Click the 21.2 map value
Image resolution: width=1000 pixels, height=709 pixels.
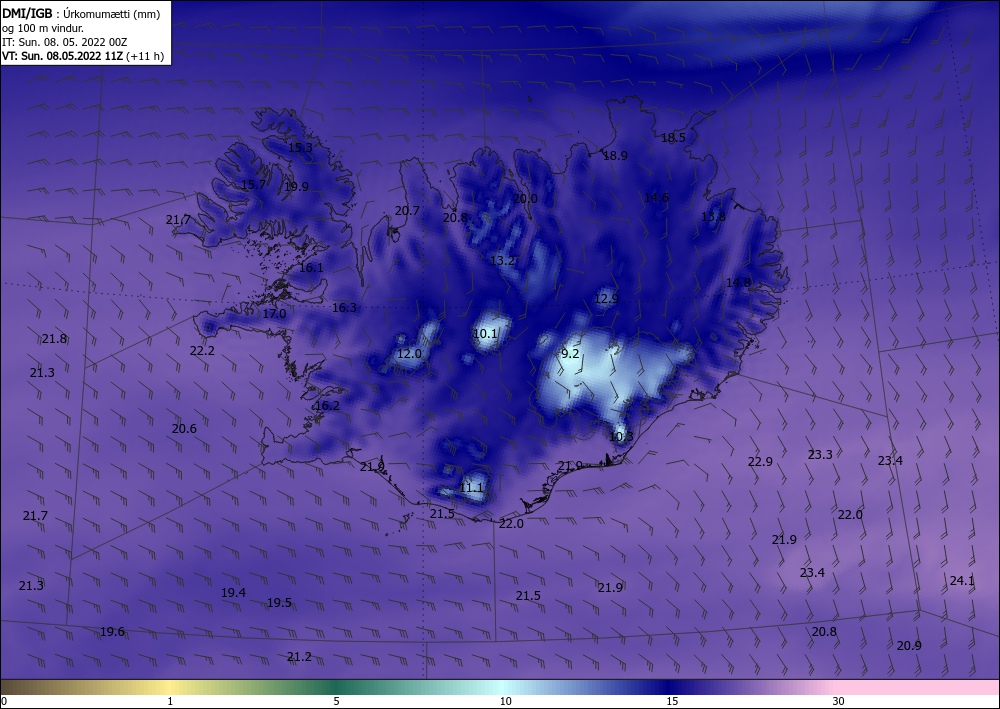coord(299,656)
